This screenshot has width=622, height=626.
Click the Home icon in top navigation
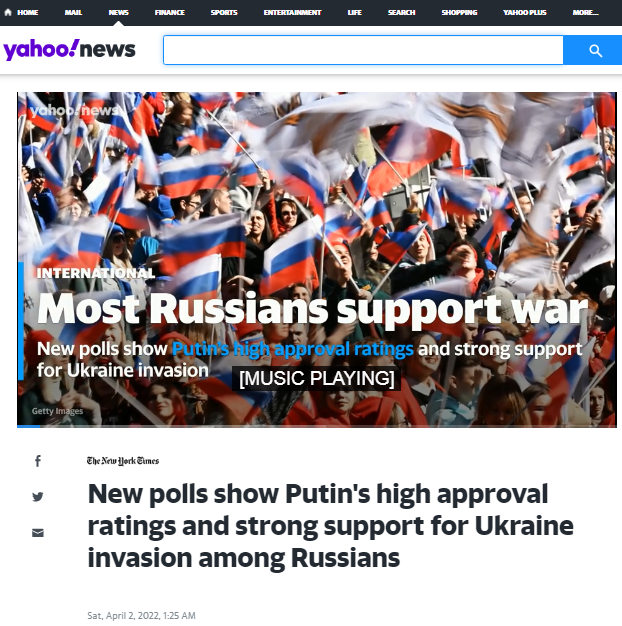(8, 12)
